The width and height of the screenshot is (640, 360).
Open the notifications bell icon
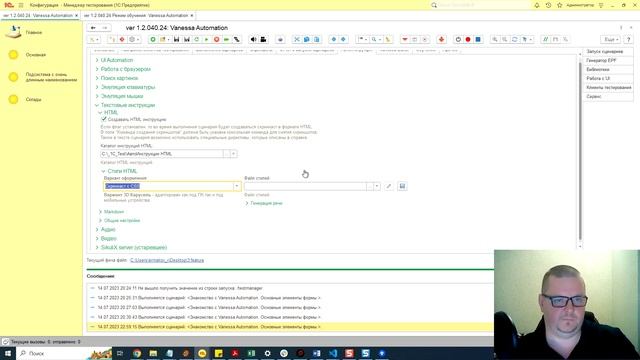pos(537,5)
